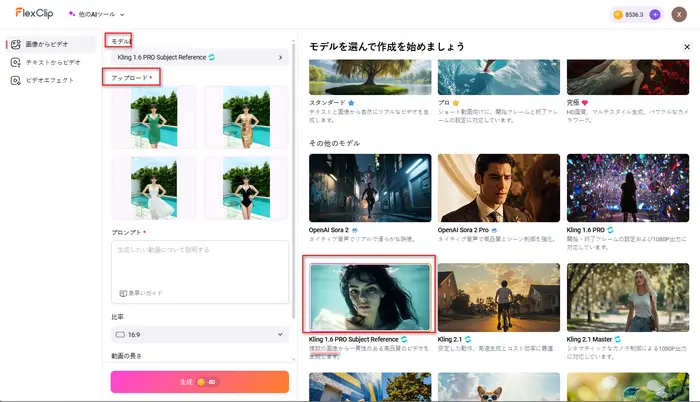
Task: Click the 生成 generate button
Action: (200, 382)
